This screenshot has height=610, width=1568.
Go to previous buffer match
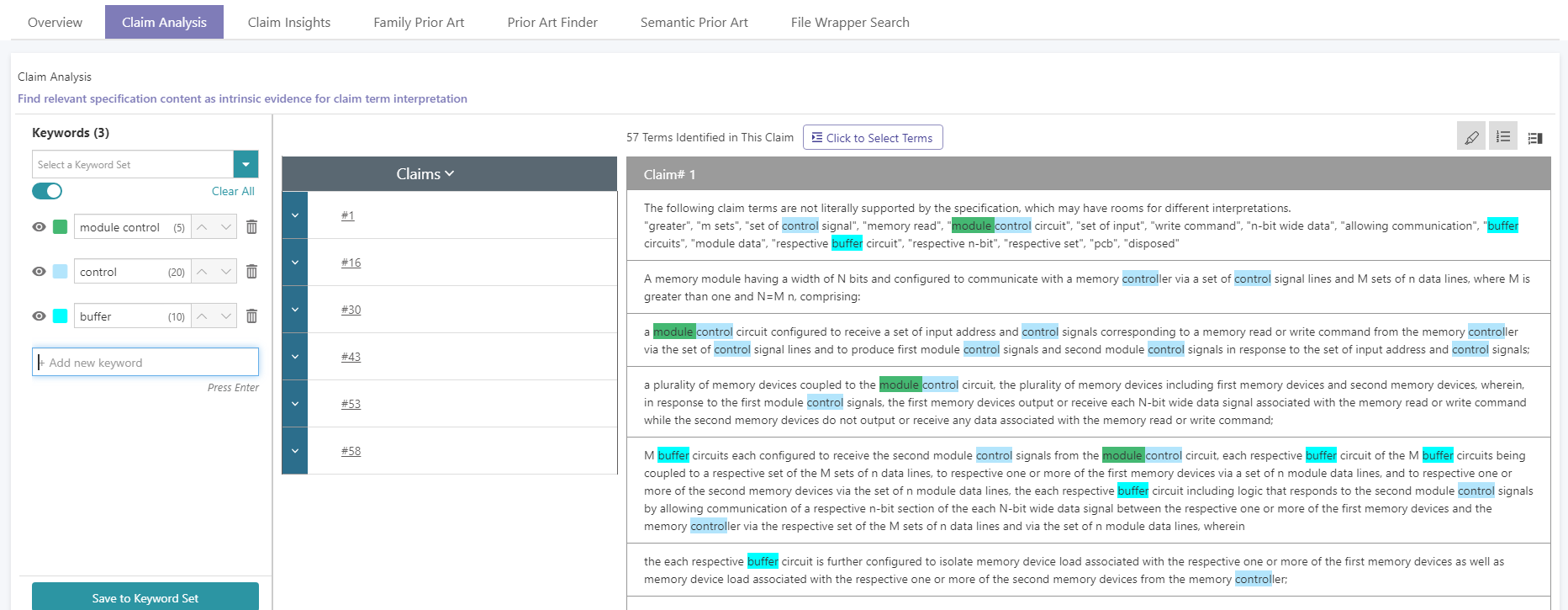203,316
